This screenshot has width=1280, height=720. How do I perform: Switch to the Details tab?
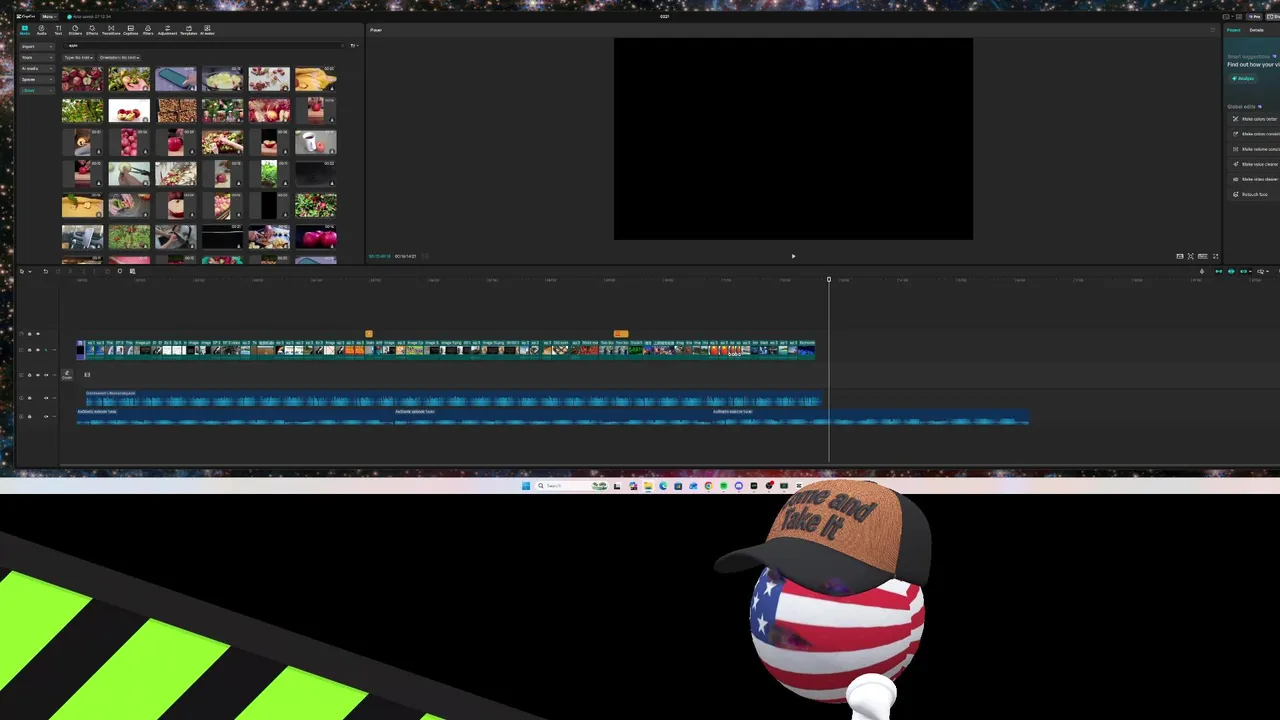(1257, 30)
